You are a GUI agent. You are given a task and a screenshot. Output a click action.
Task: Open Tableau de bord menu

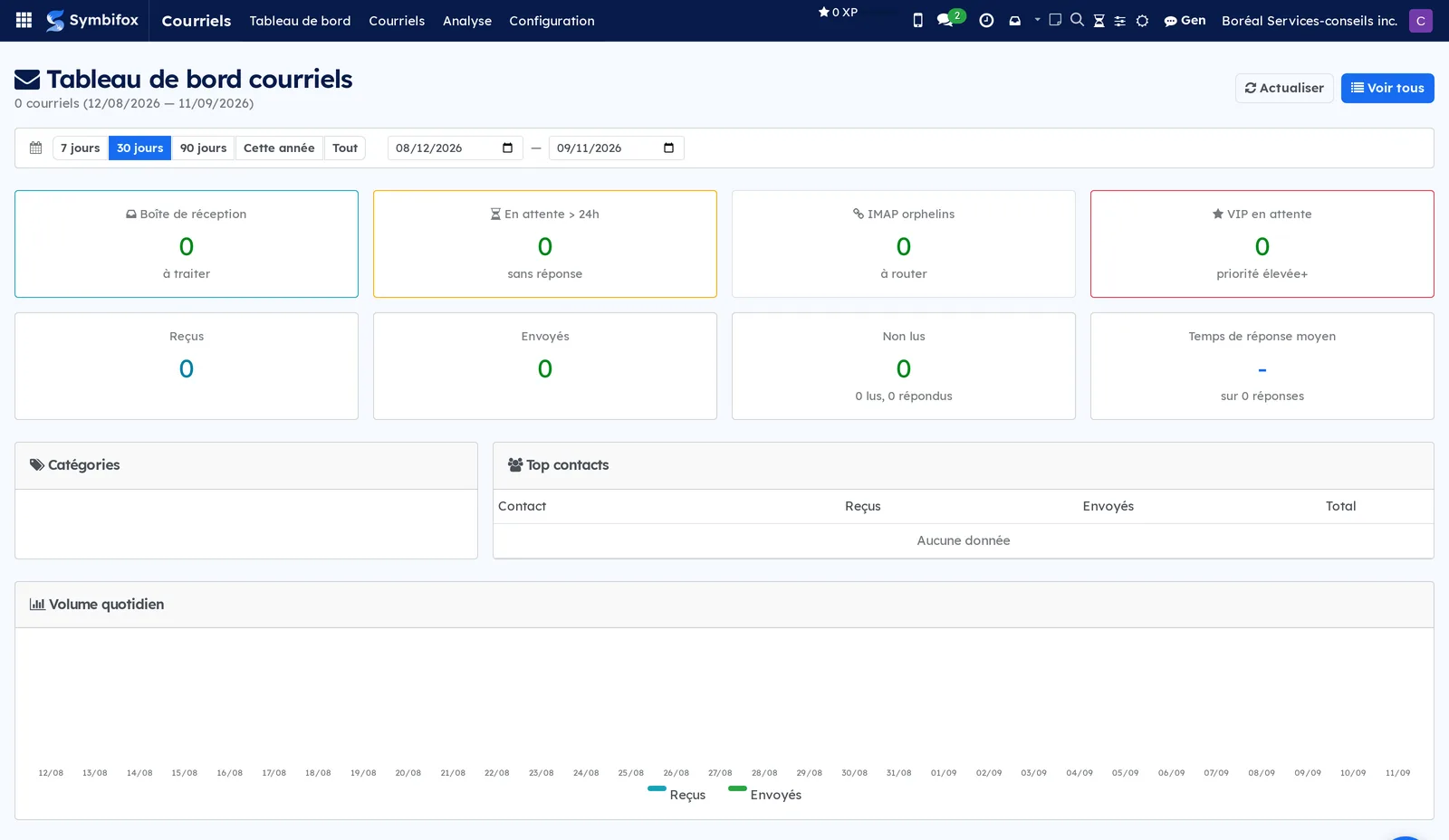[300, 20]
